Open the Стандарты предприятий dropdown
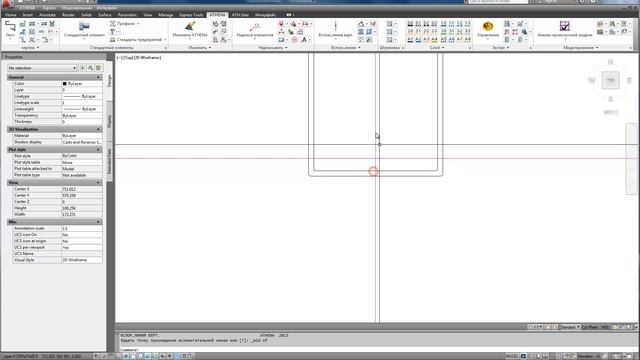 pos(138,40)
